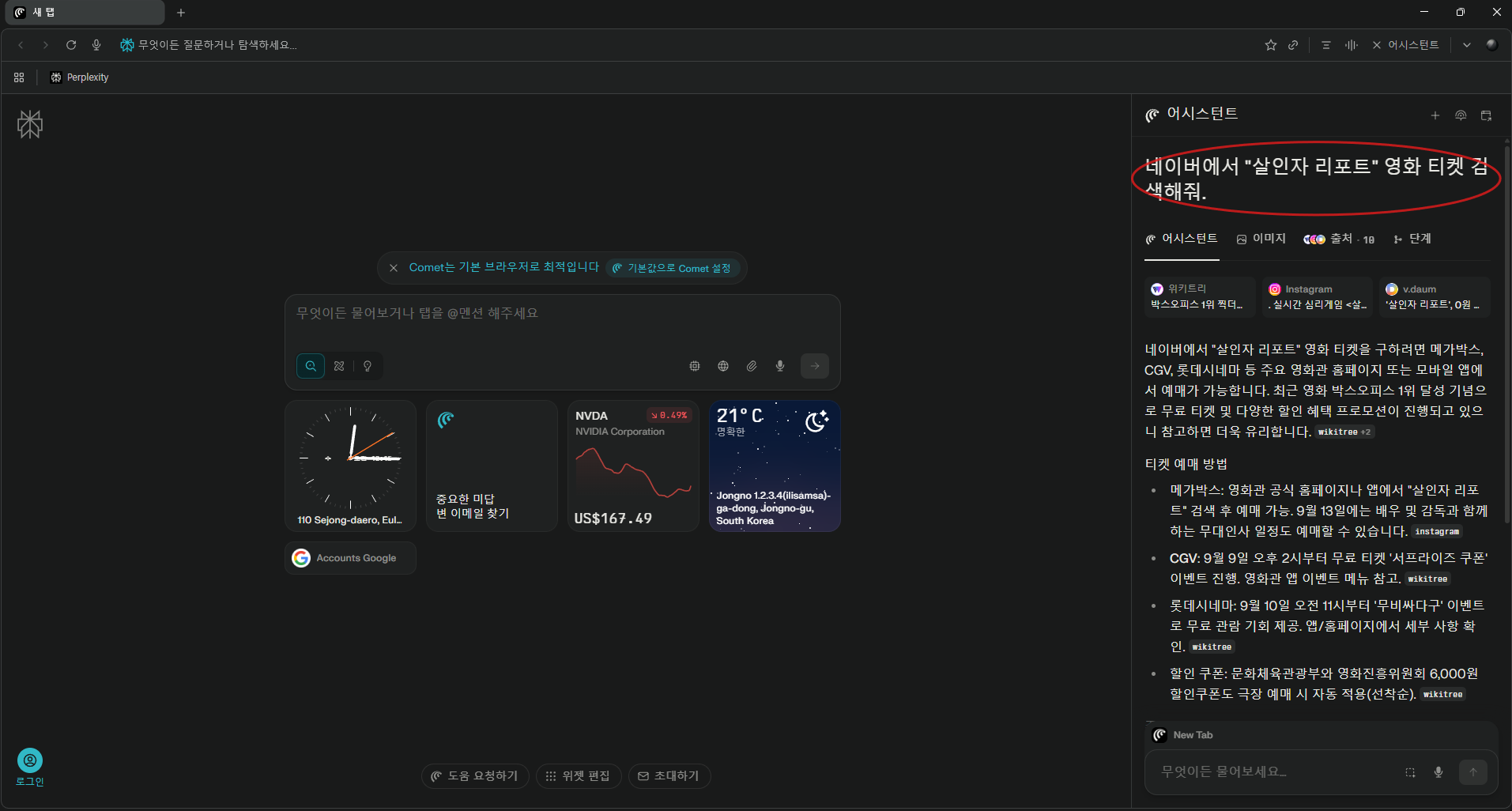This screenshot has width=1512, height=811.
Task: Open voice mode waveform icon in toolbar
Action: [1352, 45]
